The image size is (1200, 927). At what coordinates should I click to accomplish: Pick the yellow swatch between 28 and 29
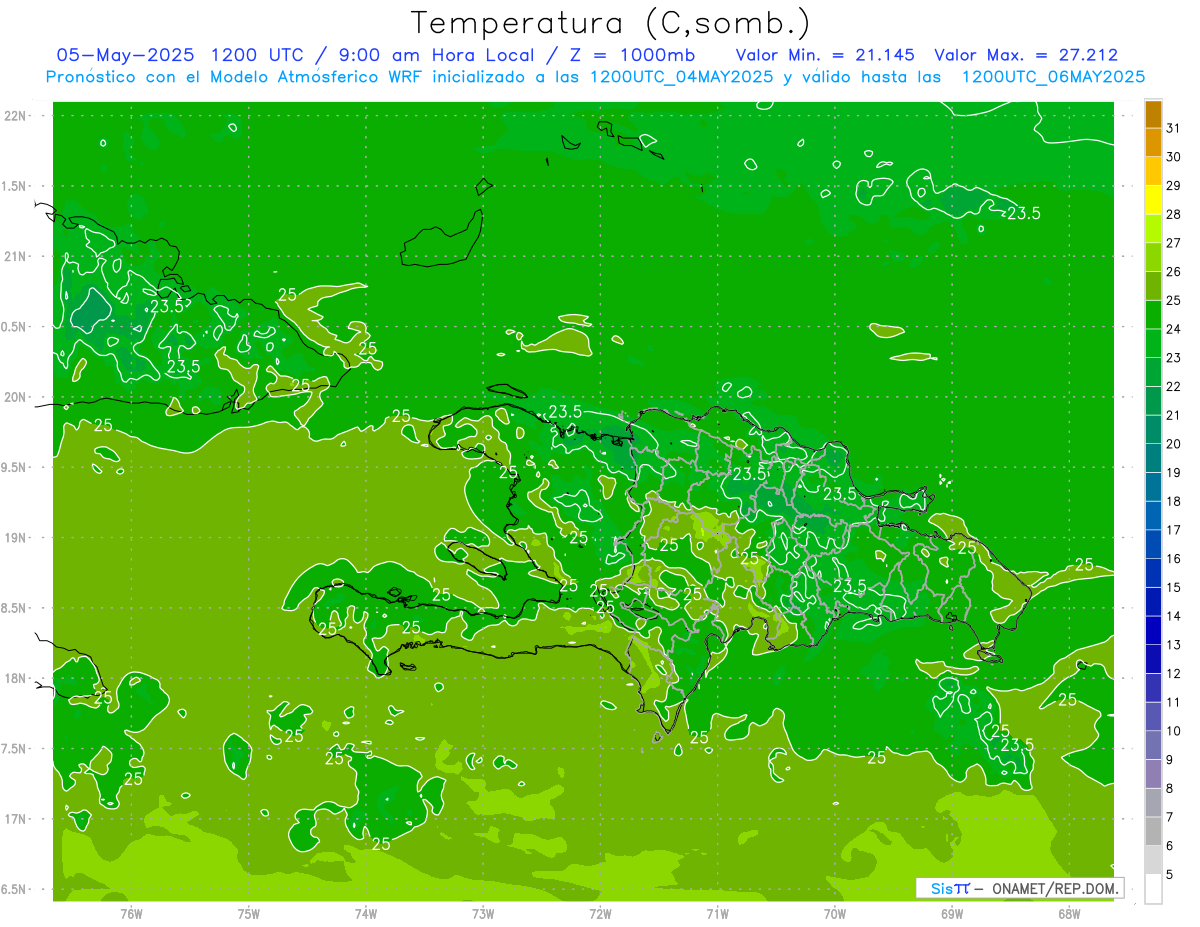point(1153,200)
